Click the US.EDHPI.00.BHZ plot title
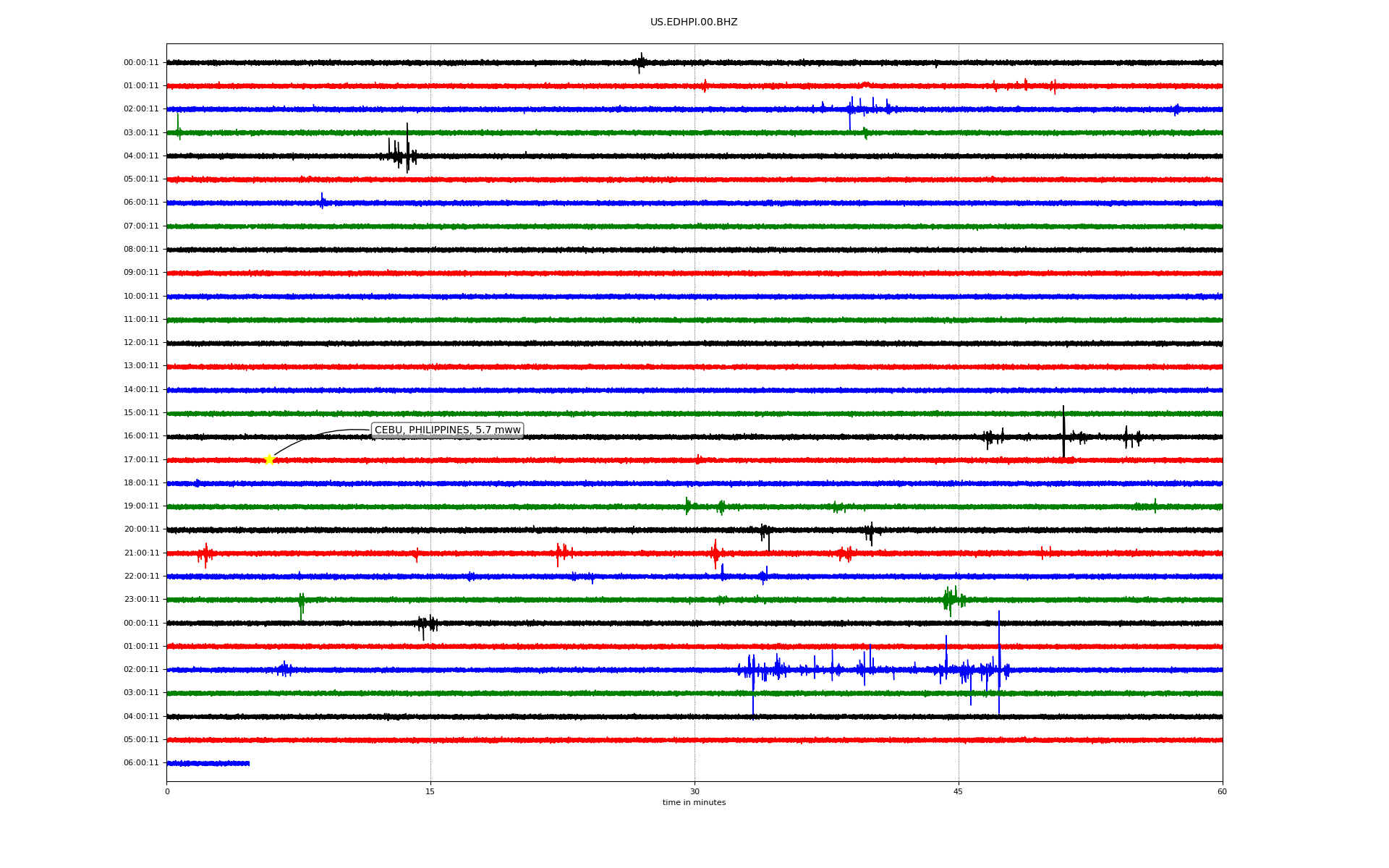Screen dimensions: 1389x868 694,22
